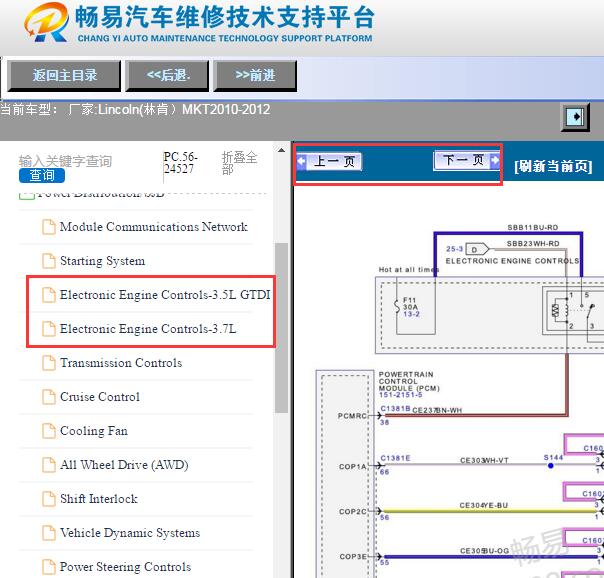
Task: Click document icon beside Module Communications Network
Action: coord(49,227)
